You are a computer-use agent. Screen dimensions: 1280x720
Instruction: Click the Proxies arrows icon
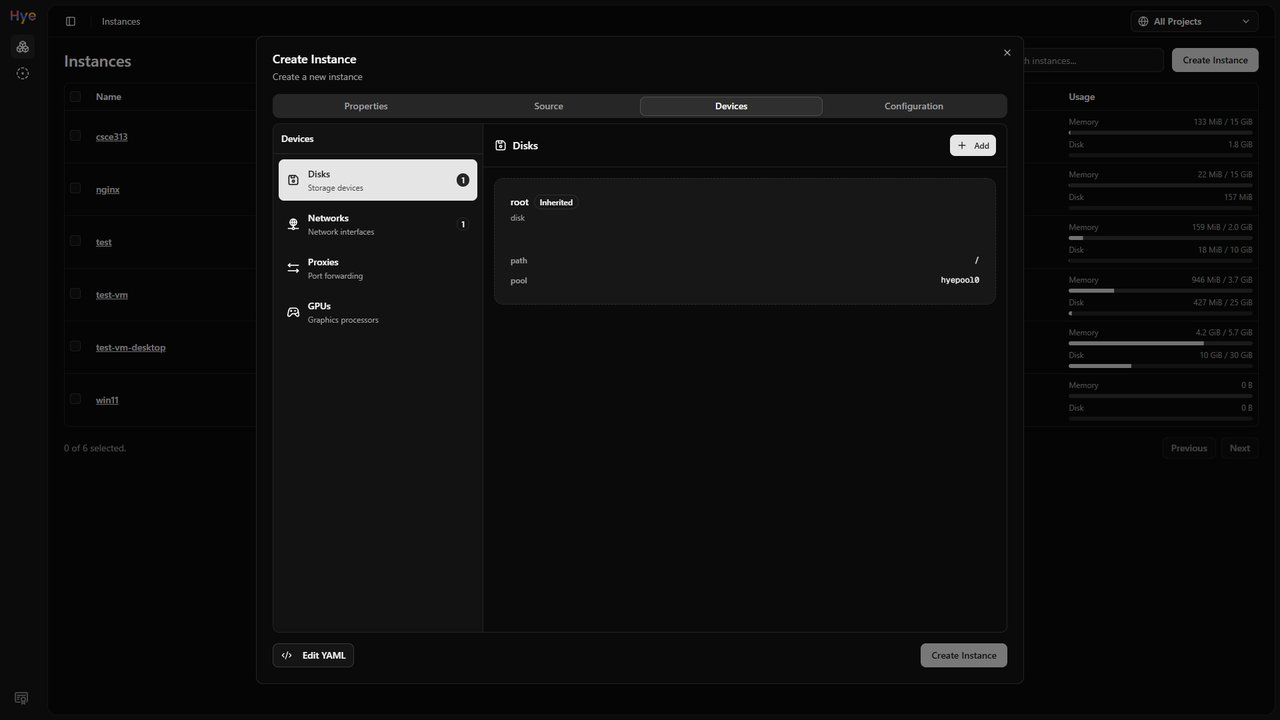click(293, 268)
